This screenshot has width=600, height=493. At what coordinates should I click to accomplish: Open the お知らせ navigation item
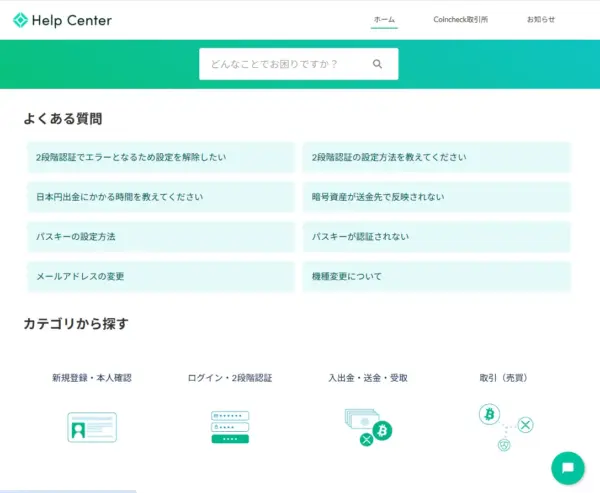[541, 20]
